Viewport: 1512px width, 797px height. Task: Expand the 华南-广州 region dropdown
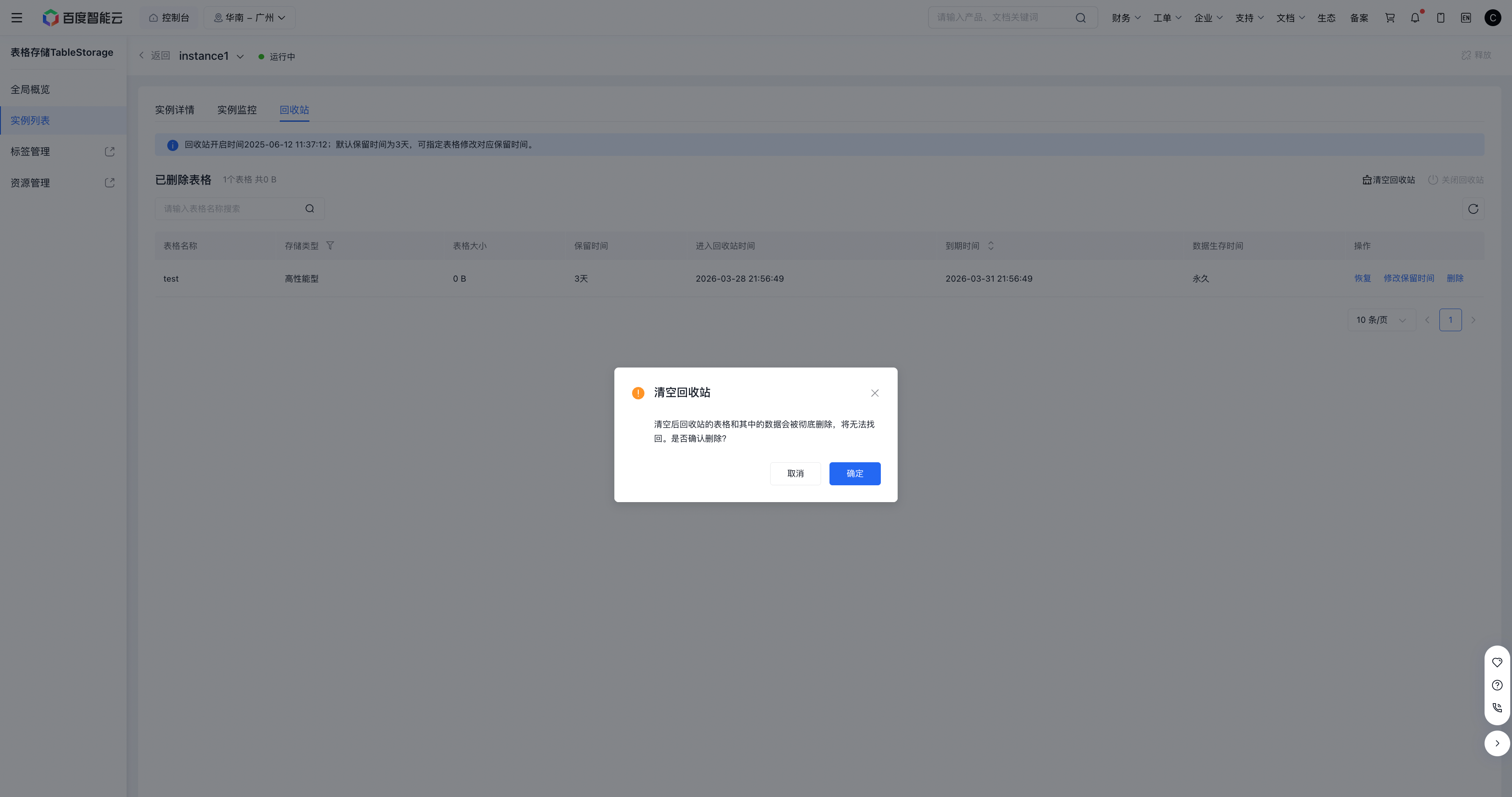tap(250, 18)
